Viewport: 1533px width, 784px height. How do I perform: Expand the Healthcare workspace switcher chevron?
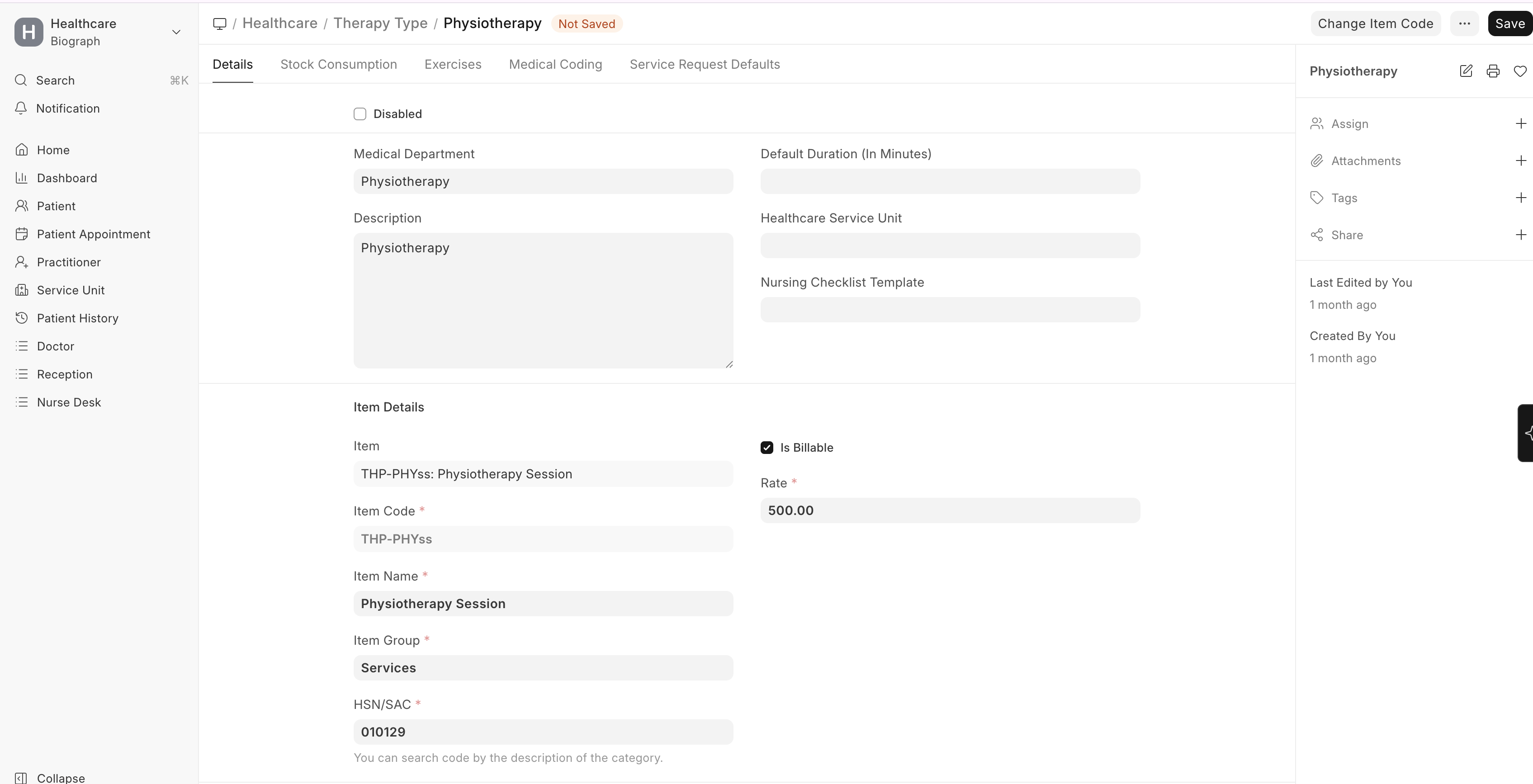(x=176, y=32)
